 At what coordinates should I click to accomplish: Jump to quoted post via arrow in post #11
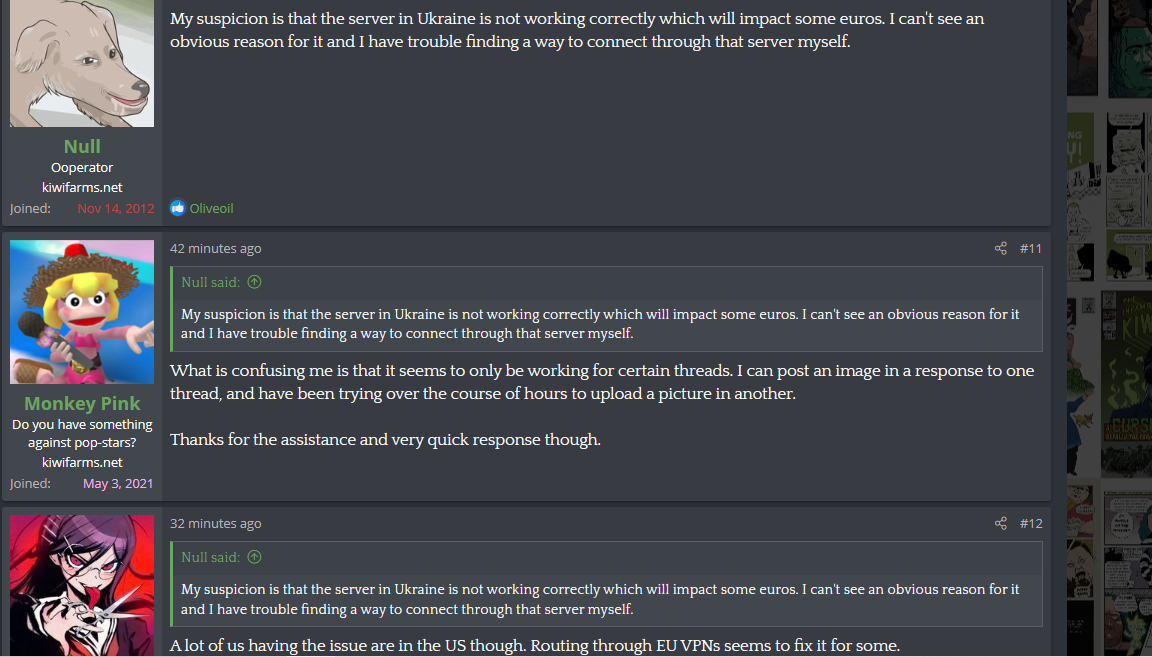pos(254,282)
